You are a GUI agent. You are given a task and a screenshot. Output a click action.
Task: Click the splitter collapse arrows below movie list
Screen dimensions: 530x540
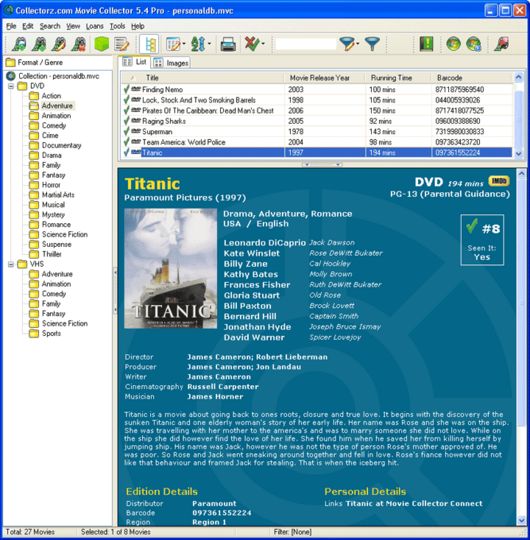[322, 164]
